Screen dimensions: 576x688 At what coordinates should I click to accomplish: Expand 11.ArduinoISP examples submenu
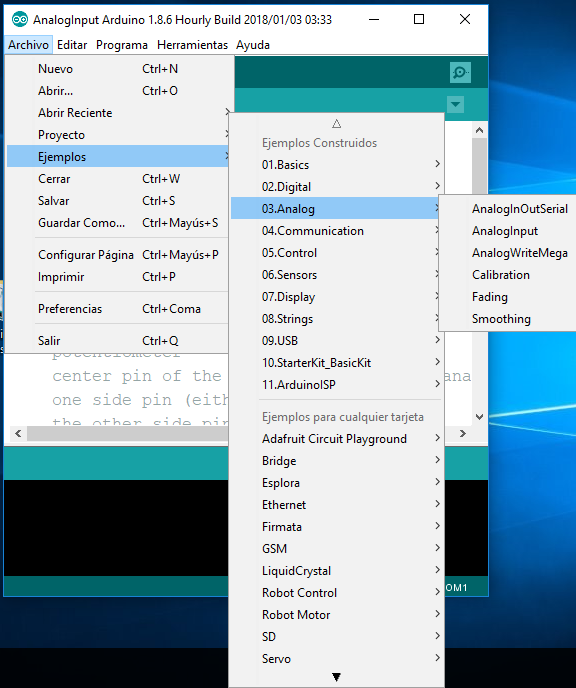[336, 384]
